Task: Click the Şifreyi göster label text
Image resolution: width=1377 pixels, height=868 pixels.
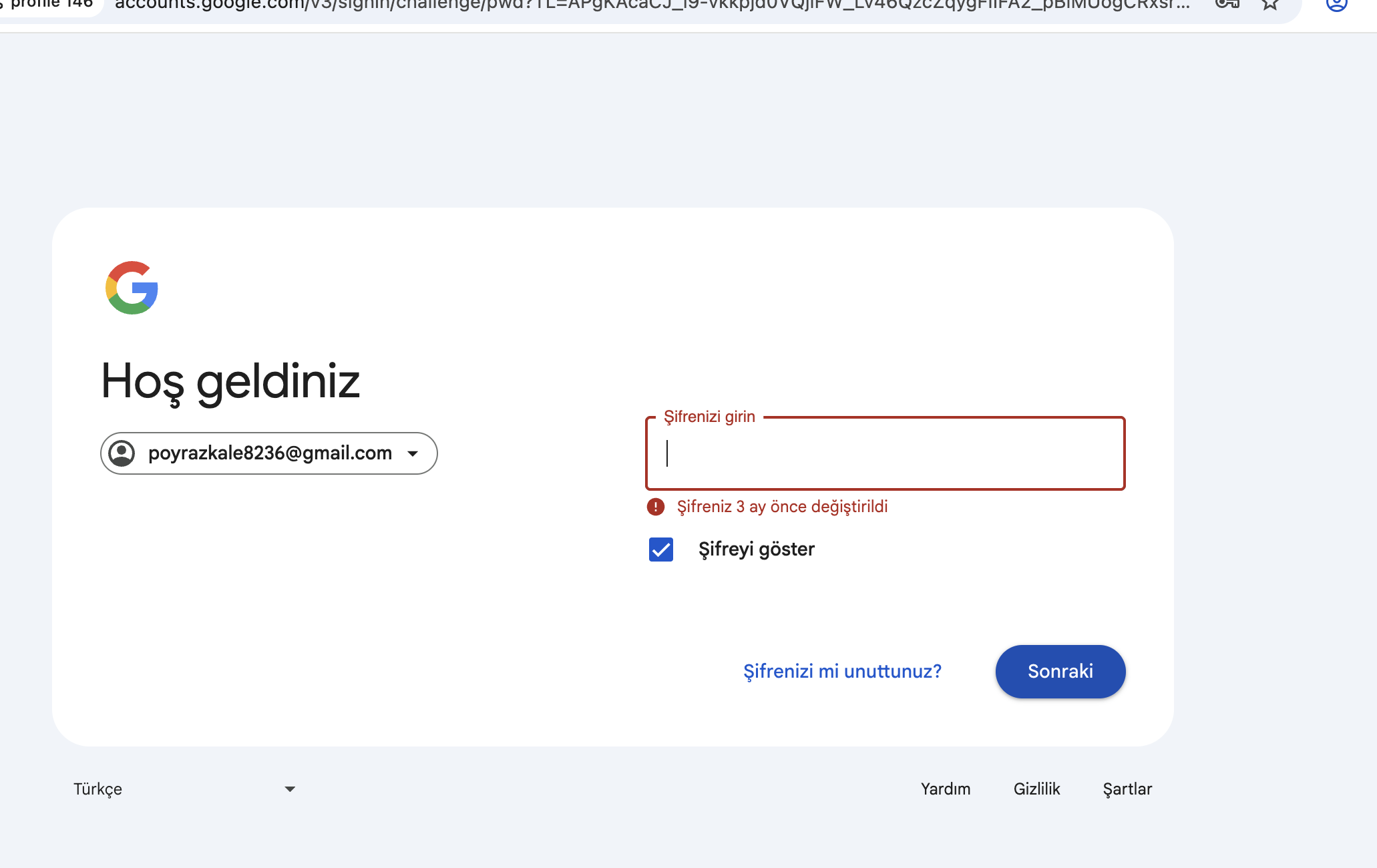Action: click(x=757, y=549)
